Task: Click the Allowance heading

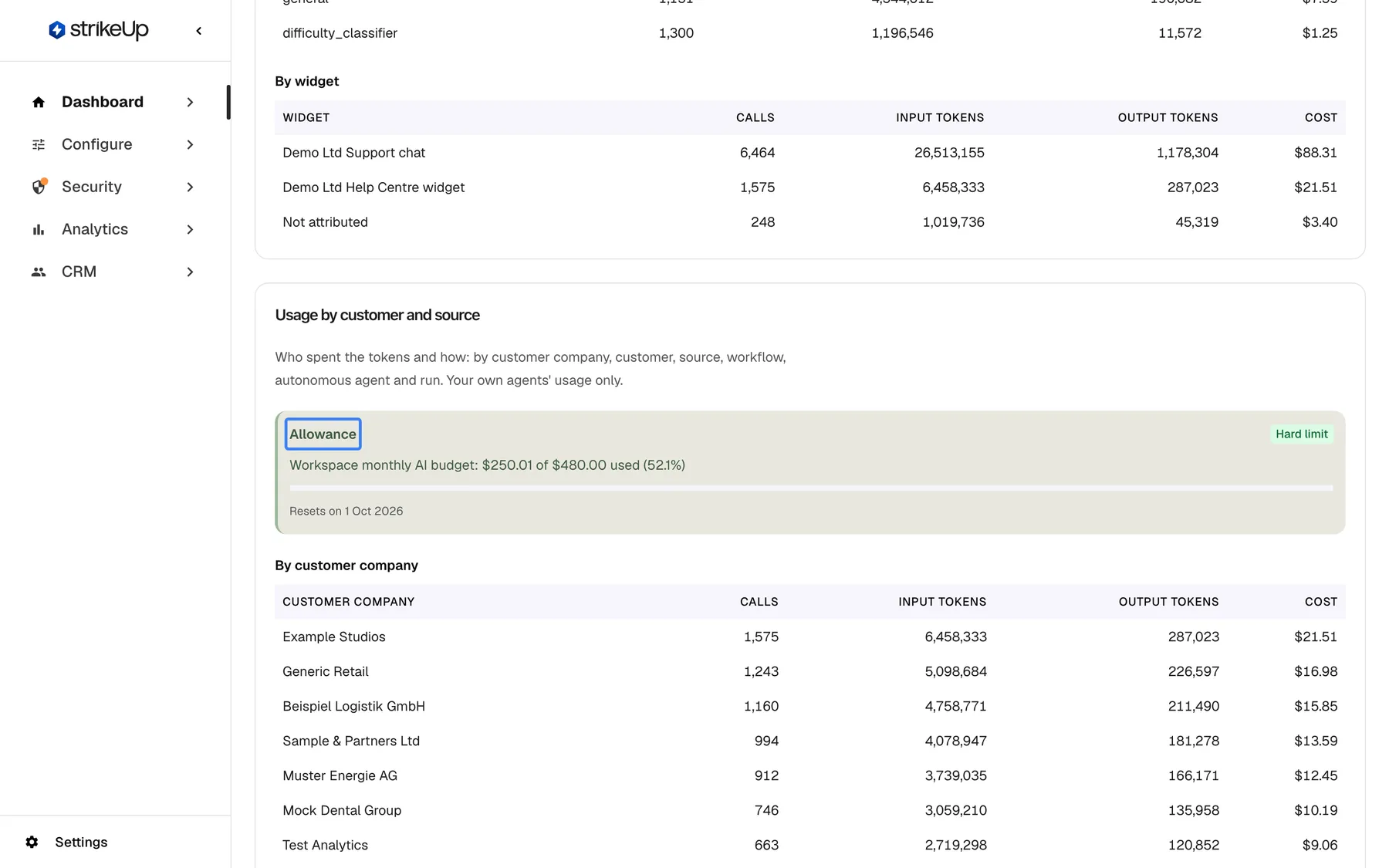Action: point(323,434)
